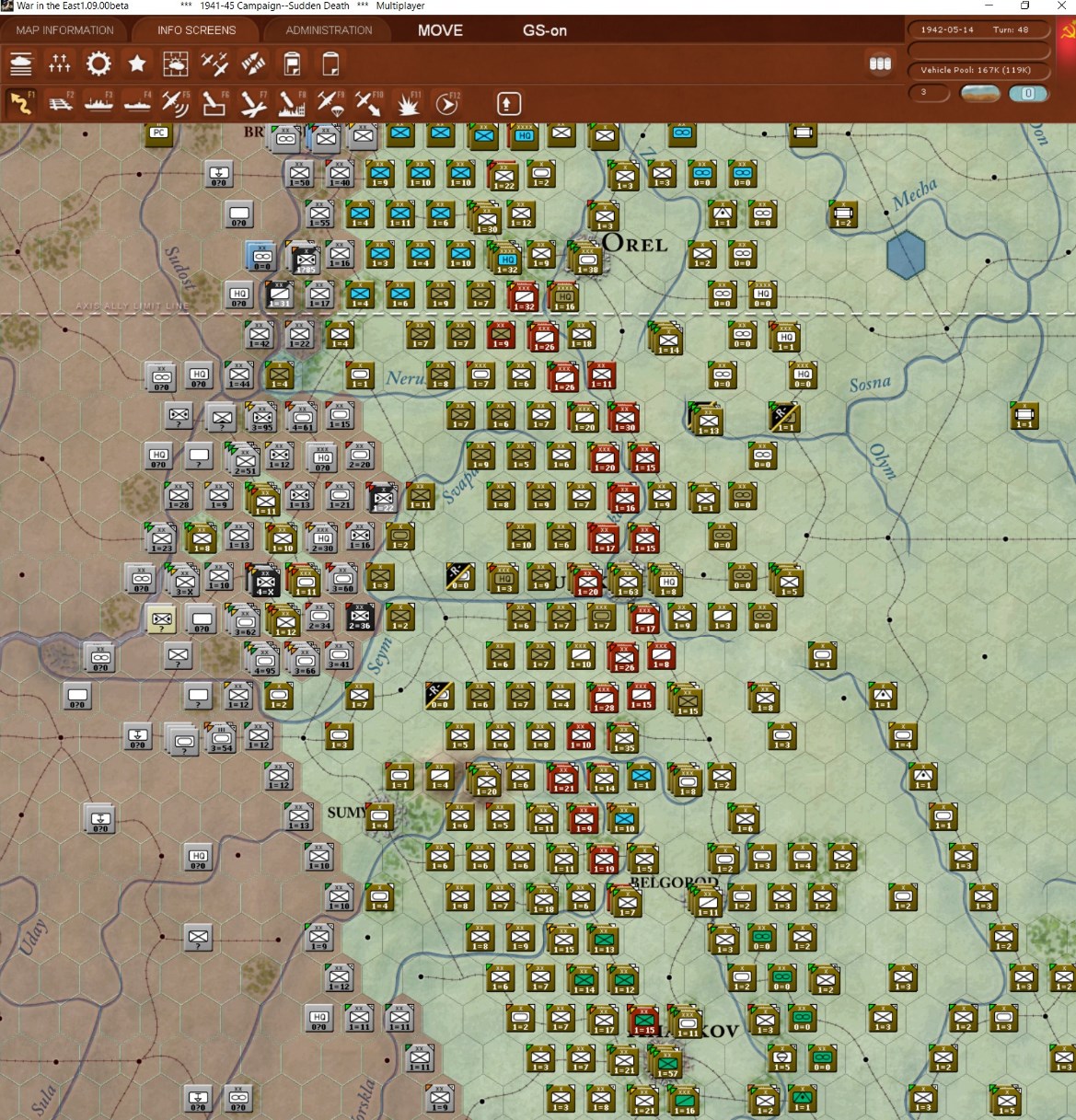This screenshot has height=1120, width=1076.
Task: Click the MOVE mode label
Action: coord(440,30)
